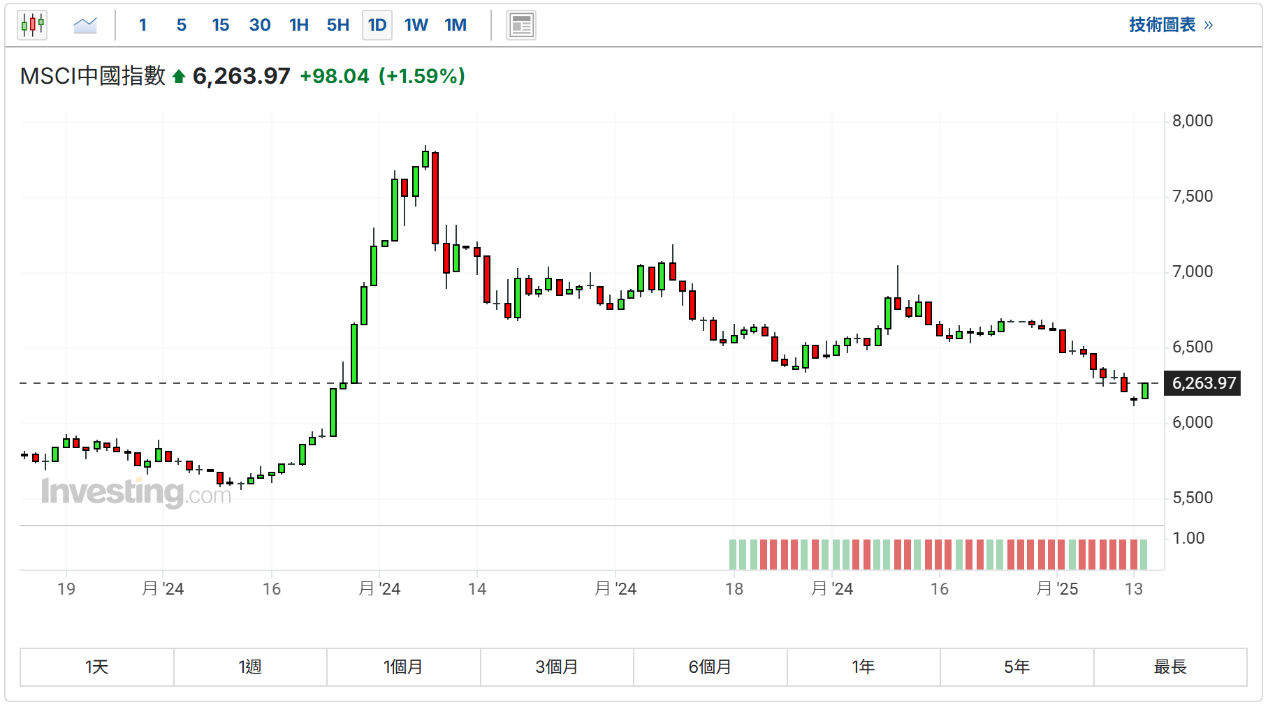This screenshot has width=1268, height=707.
Task: Select the 1-minute interval
Action: click(x=142, y=25)
